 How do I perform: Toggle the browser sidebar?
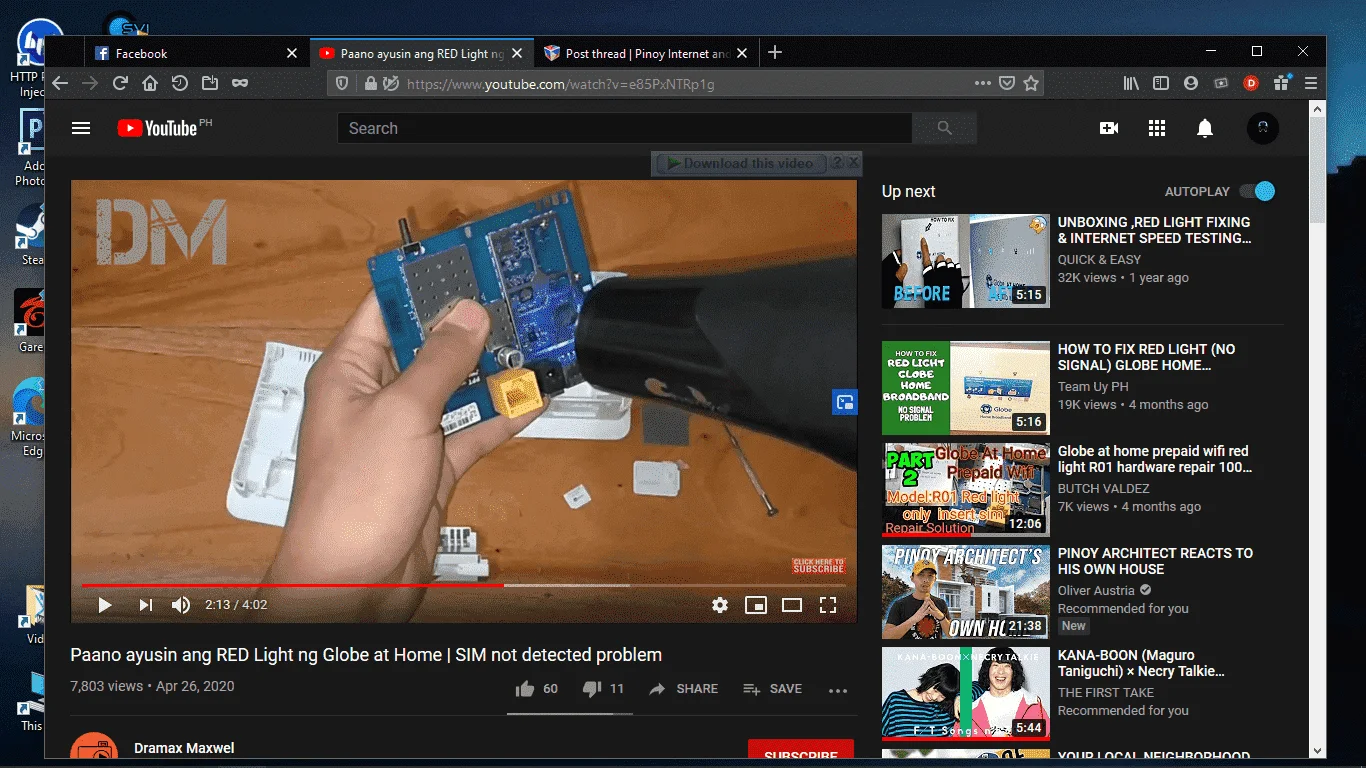pyautogui.click(x=1160, y=84)
